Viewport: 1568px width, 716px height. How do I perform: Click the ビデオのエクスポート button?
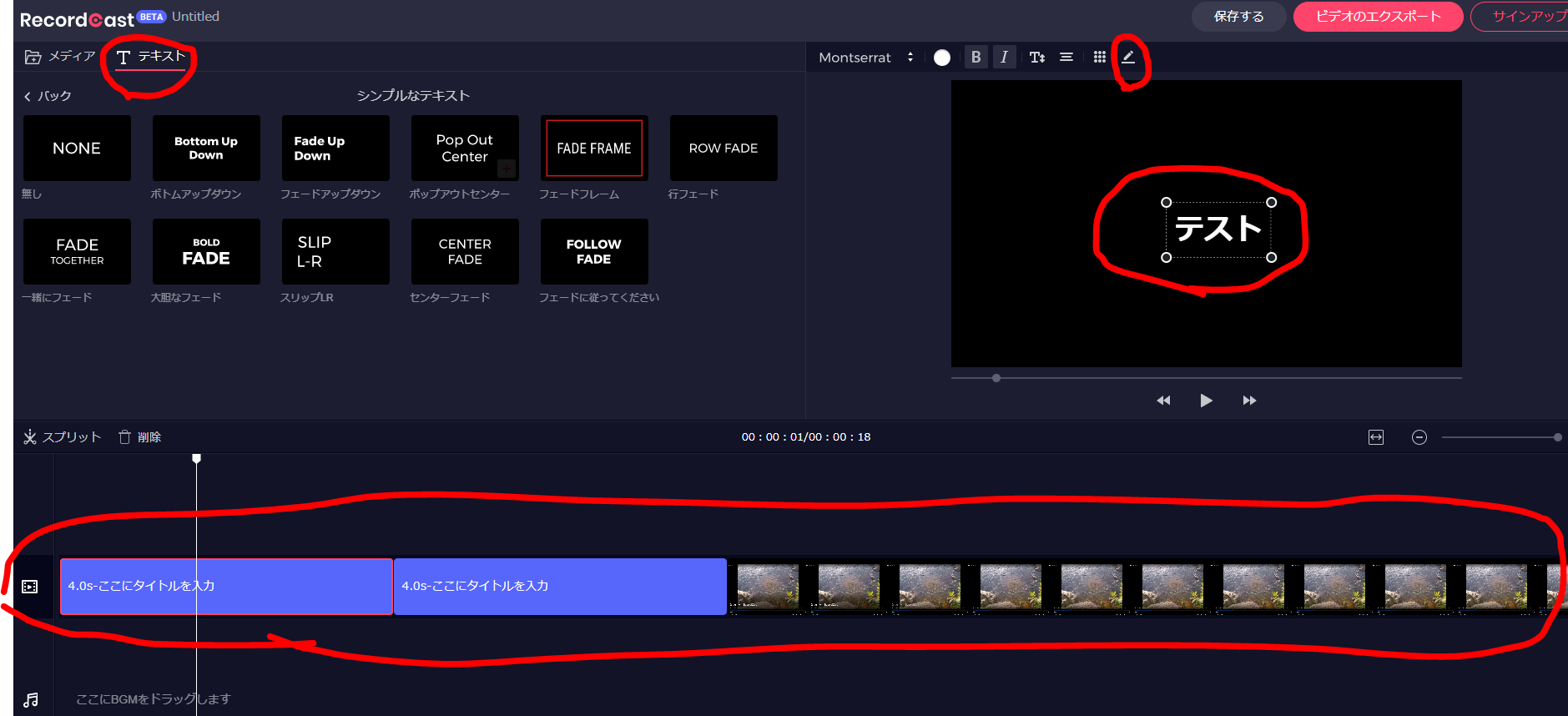(1378, 17)
